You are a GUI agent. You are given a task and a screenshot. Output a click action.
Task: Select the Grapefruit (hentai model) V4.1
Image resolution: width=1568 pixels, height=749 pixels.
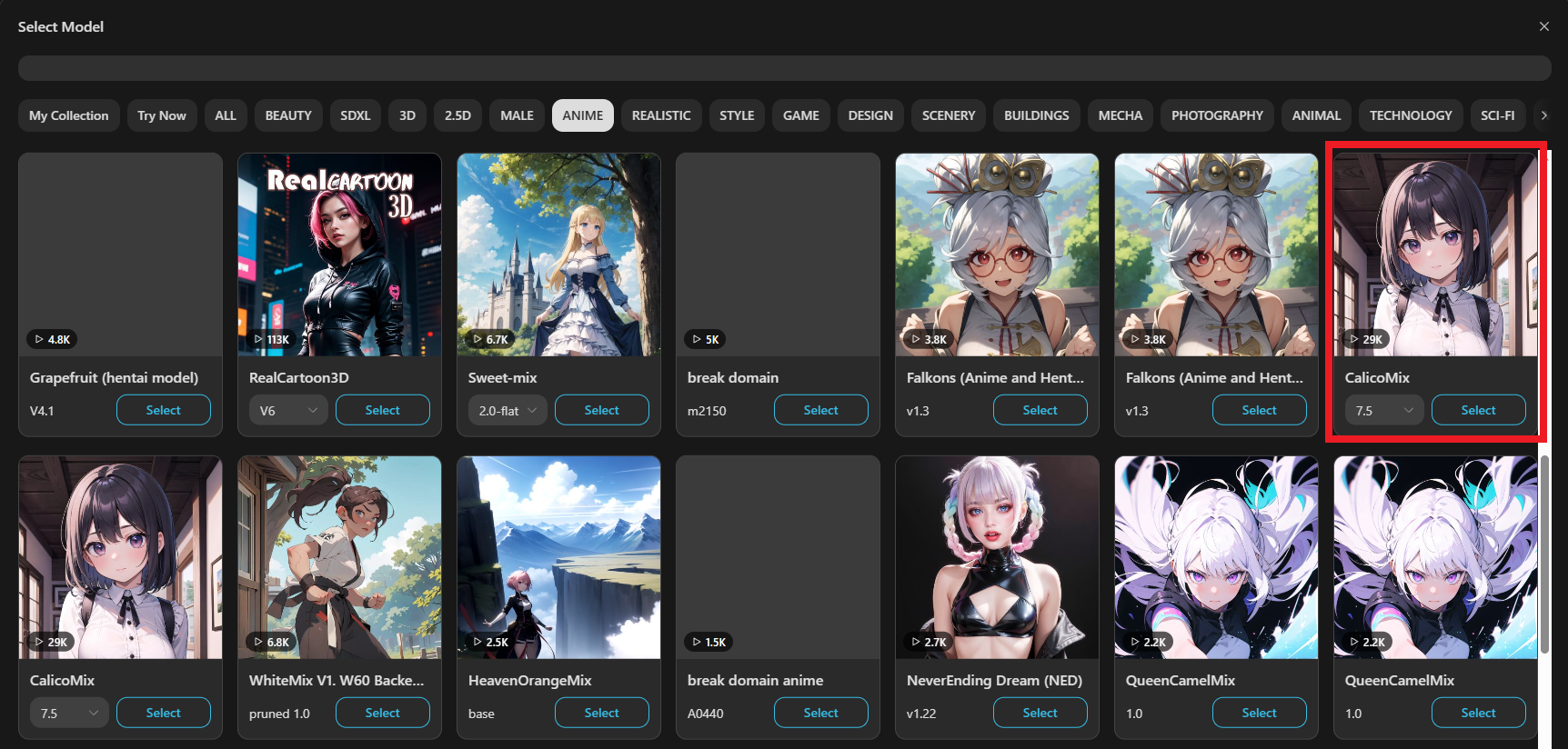(163, 410)
